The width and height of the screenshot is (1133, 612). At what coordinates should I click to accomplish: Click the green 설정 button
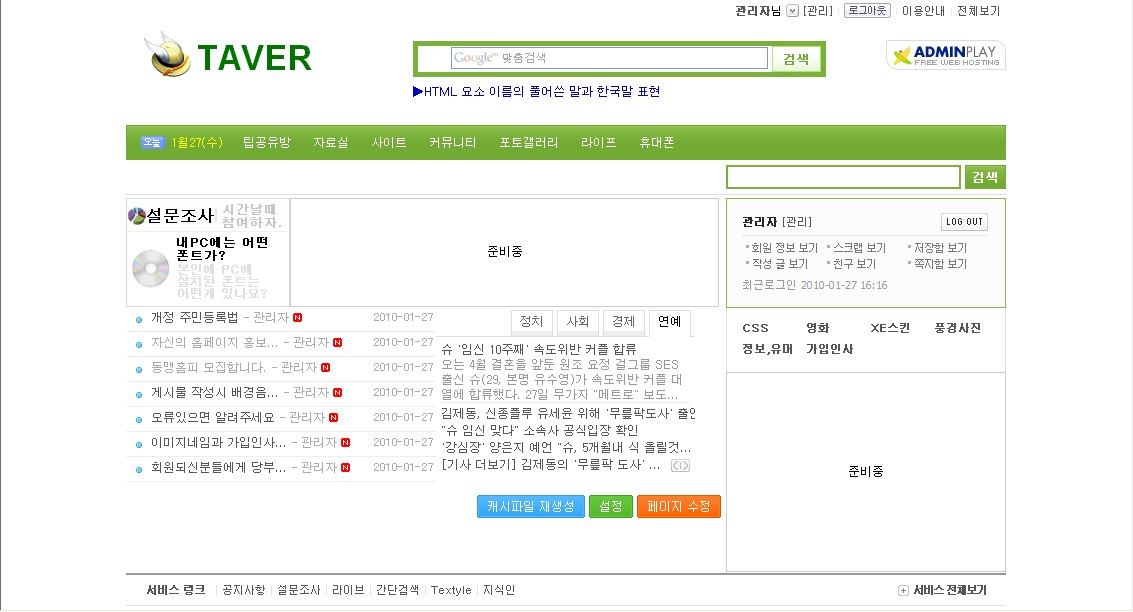click(x=610, y=507)
